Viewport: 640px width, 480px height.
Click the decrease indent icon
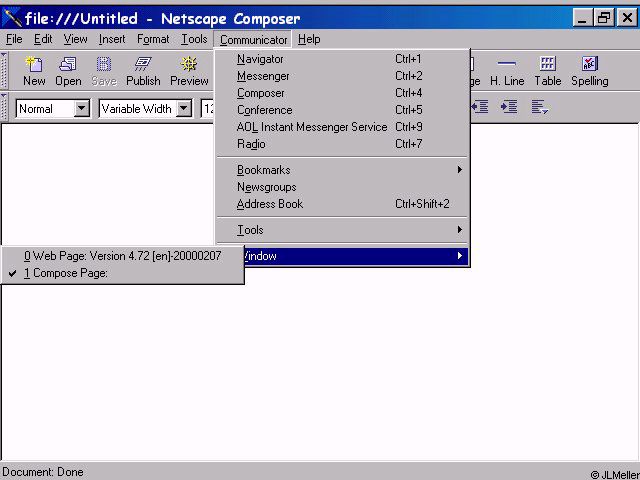pyautogui.click(x=480, y=107)
